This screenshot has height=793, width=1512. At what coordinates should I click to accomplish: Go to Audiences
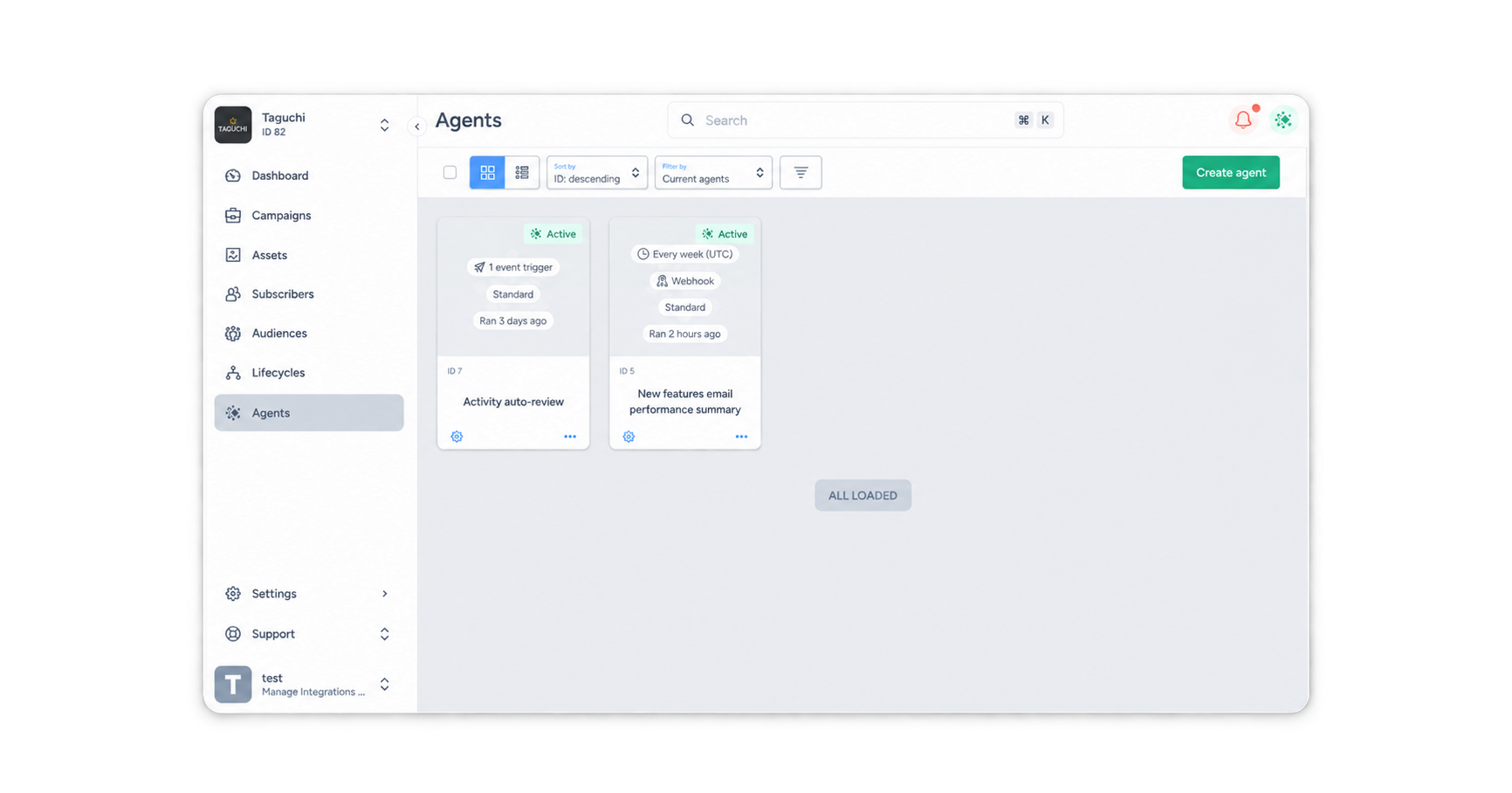(x=309, y=334)
